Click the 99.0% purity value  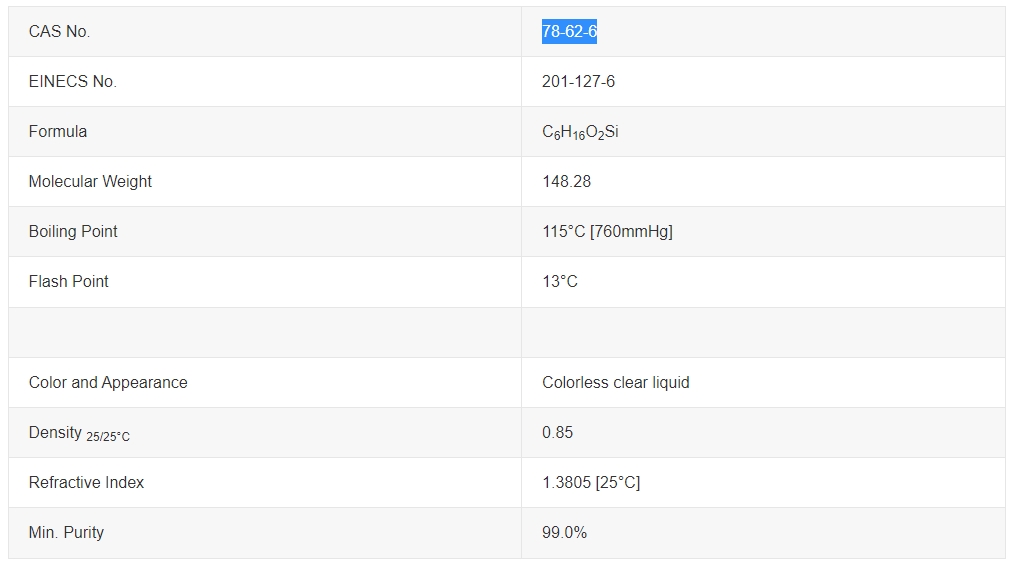pos(564,533)
